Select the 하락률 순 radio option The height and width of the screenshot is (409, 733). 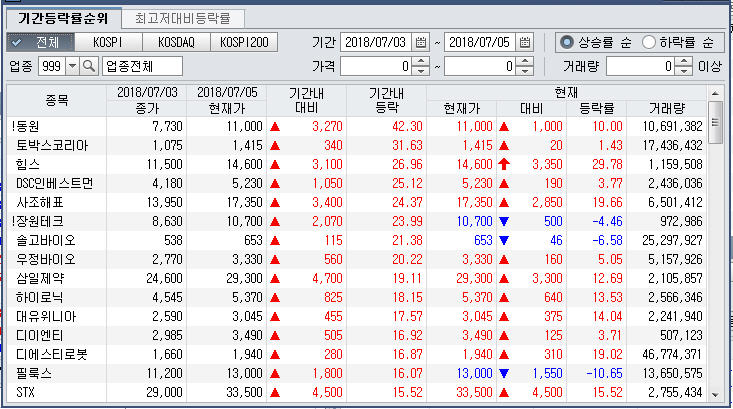pos(648,42)
